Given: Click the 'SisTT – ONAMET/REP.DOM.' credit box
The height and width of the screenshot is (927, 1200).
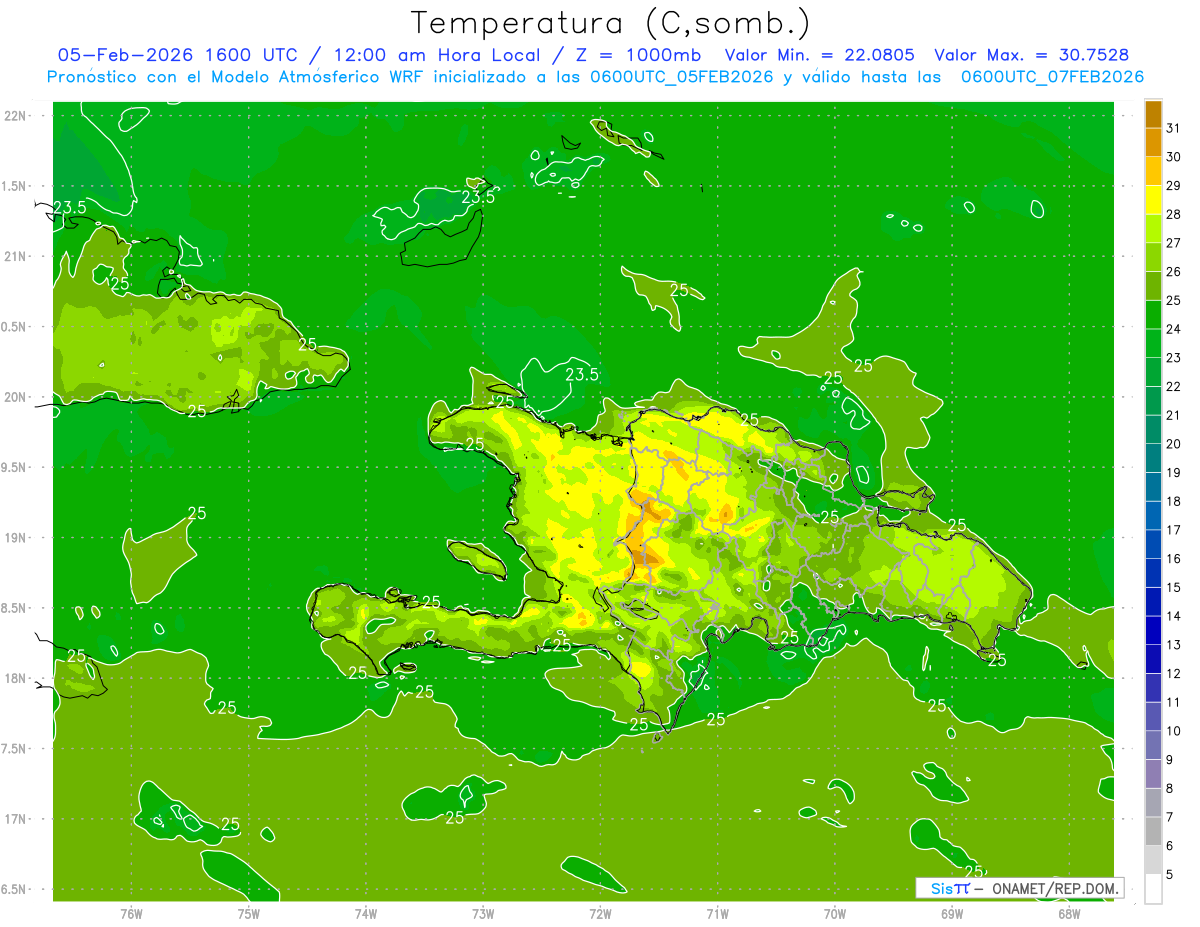Looking at the screenshot, I should (1020, 888).
